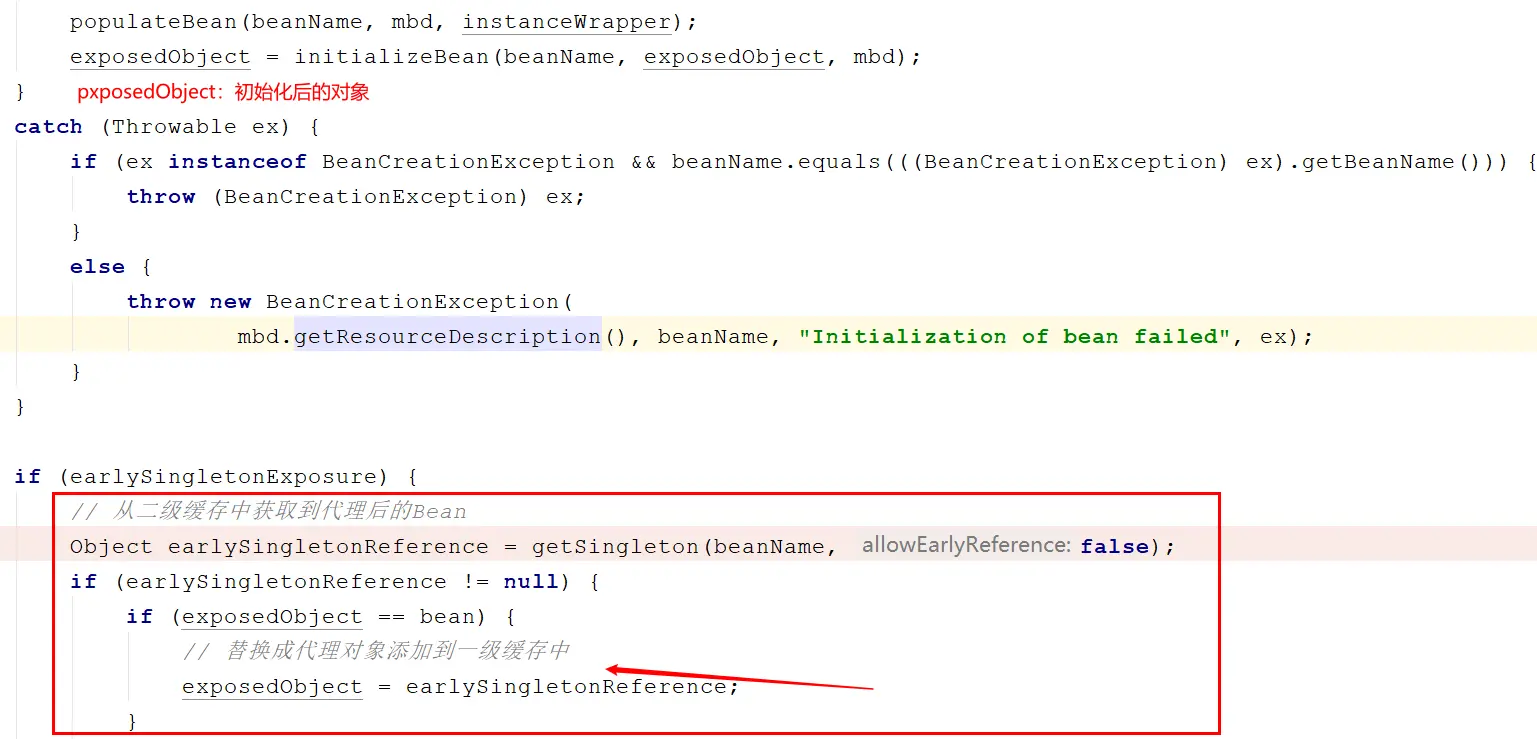Click 'exposedObject == bean' condition
The height and width of the screenshot is (739, 1537).
335,617
